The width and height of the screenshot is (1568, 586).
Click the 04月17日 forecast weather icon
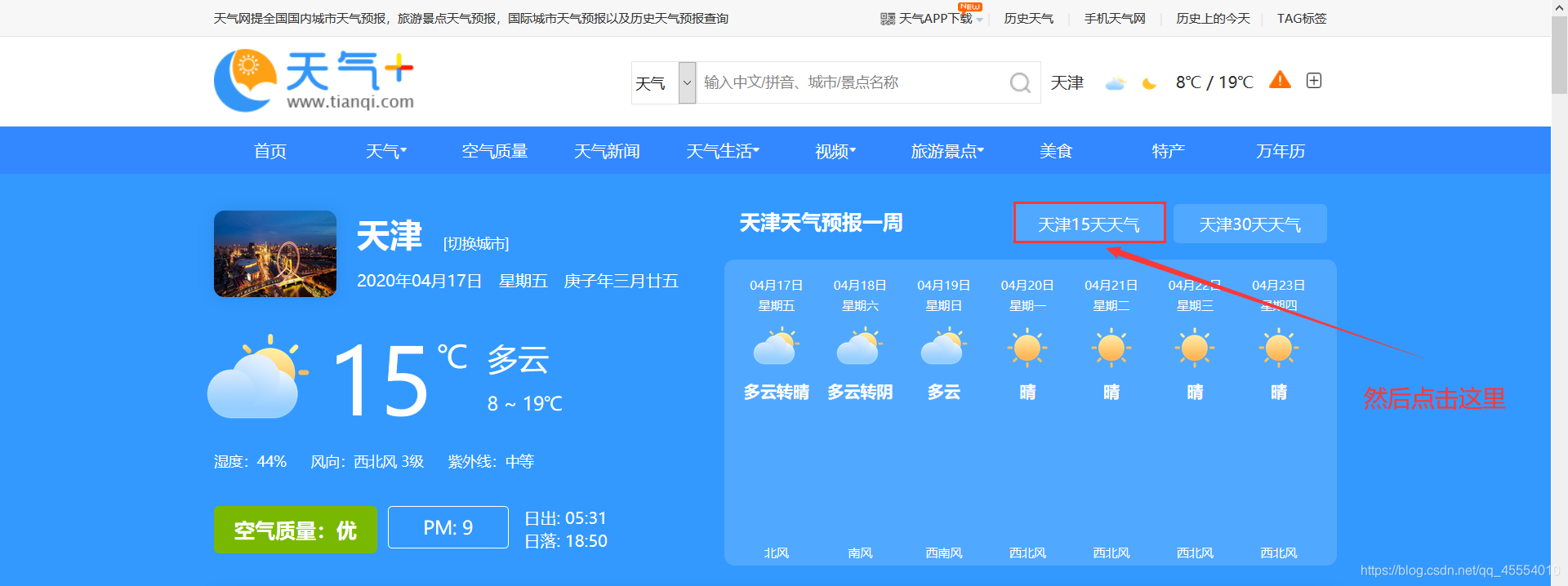click(776, 346)
